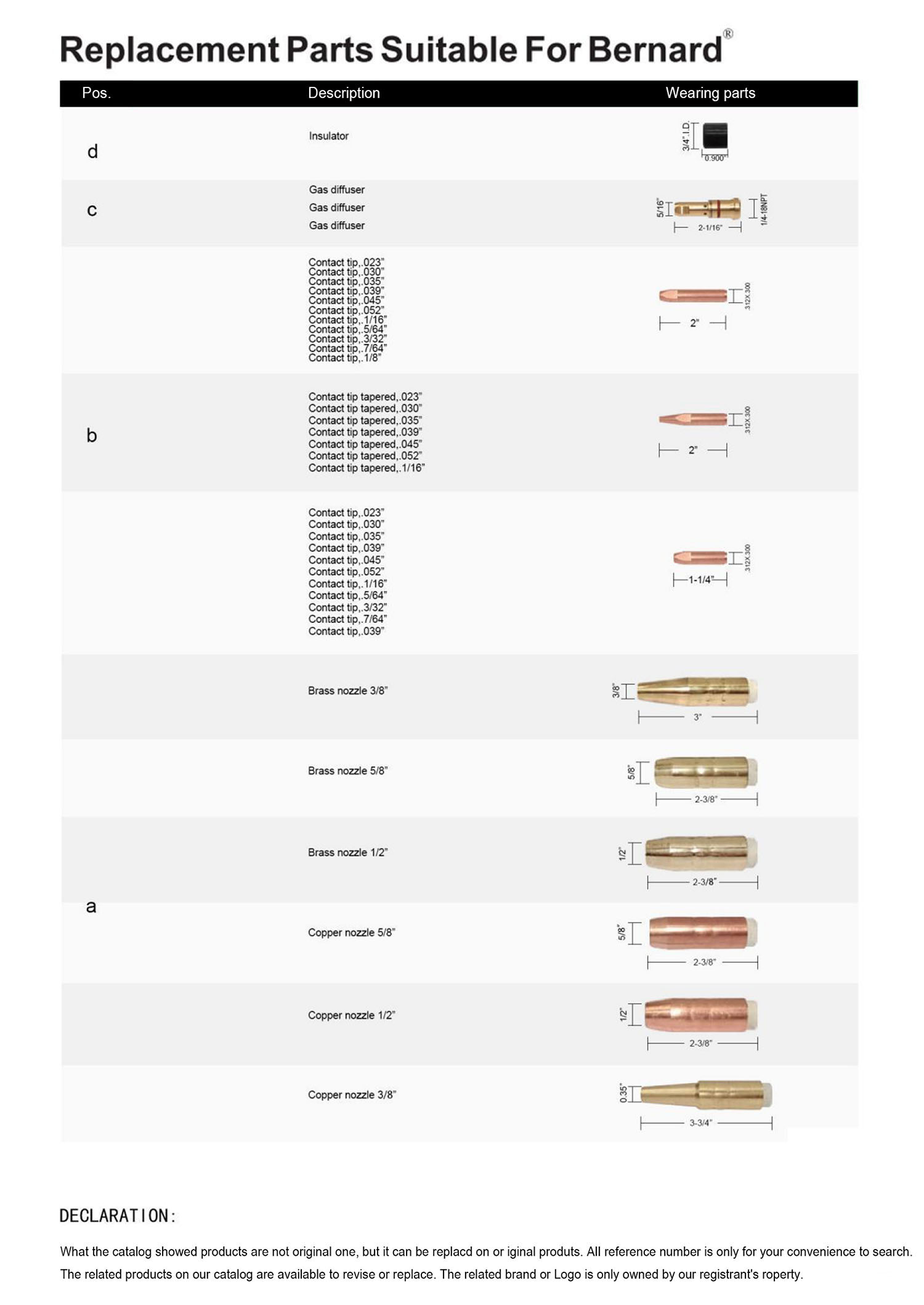Click the "Contact tip,.1/8" entry
This screenshot has height=1305, width=924.
click(x=345, y=358)
